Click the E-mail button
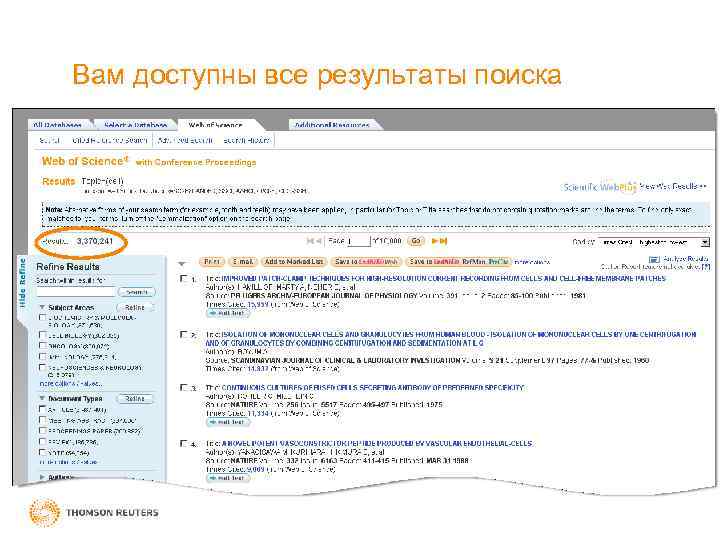This screenshot has height=540, width=720. tap(242, 262)
